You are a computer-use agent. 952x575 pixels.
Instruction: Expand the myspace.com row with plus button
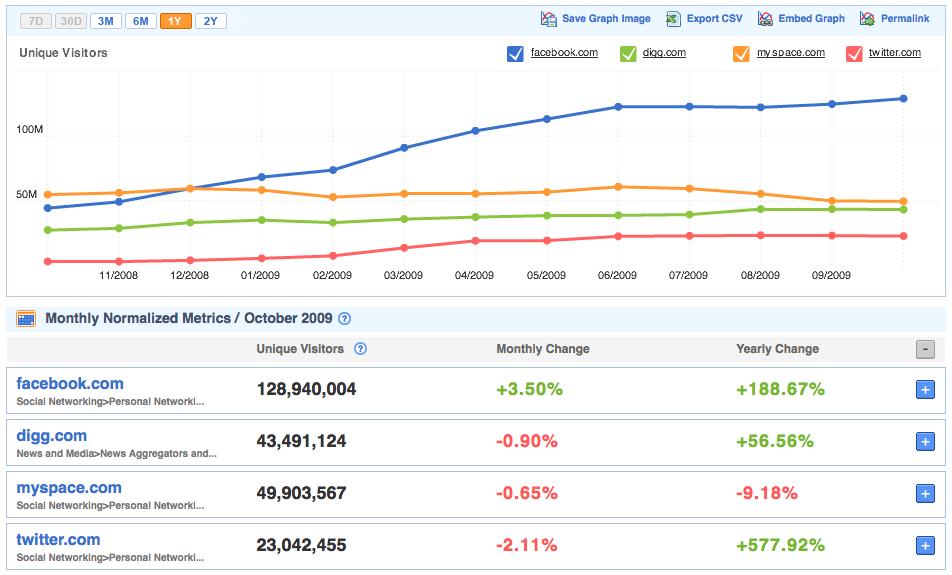925,494
